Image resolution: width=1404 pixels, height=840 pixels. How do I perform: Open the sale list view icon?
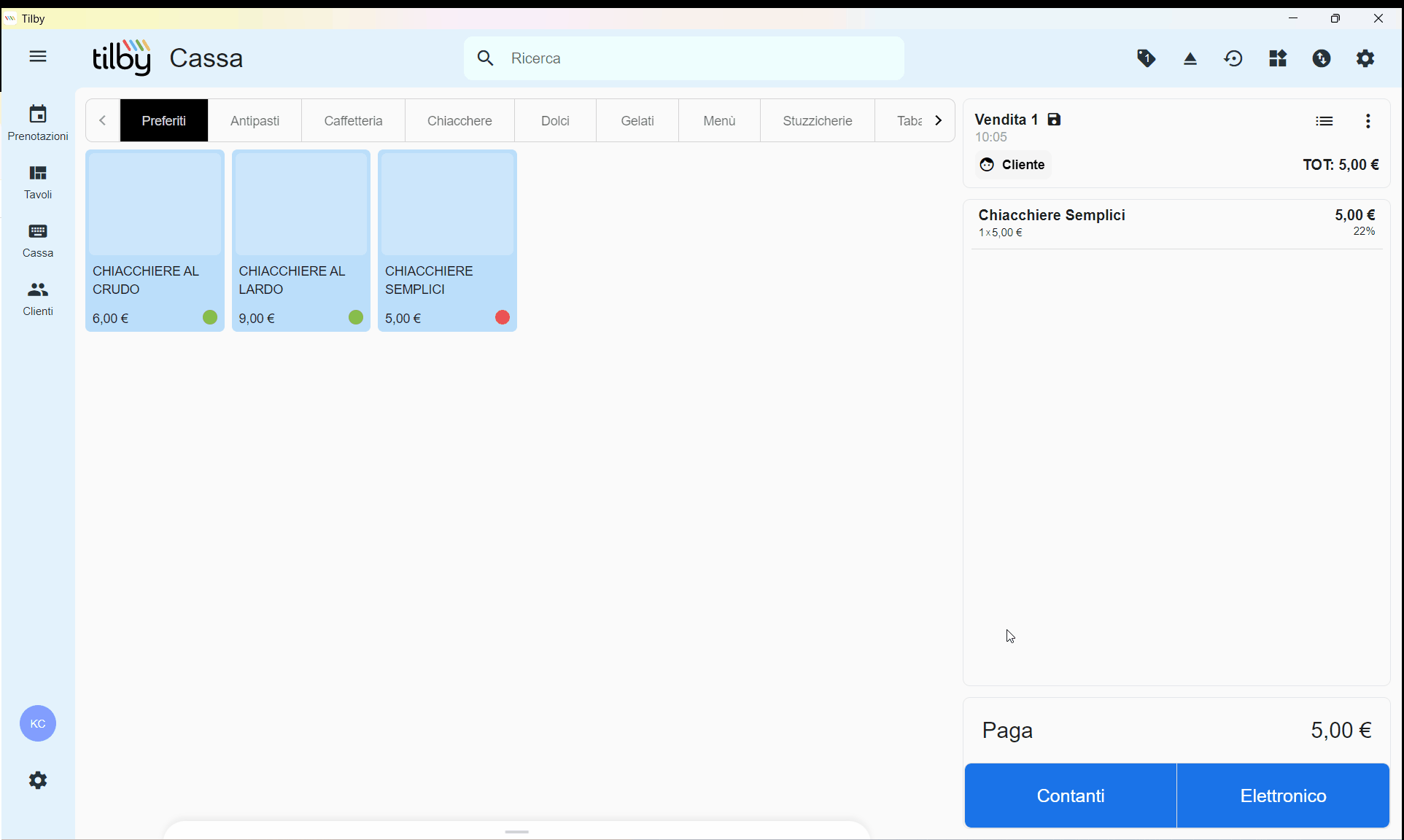(x=1325, y=121)
